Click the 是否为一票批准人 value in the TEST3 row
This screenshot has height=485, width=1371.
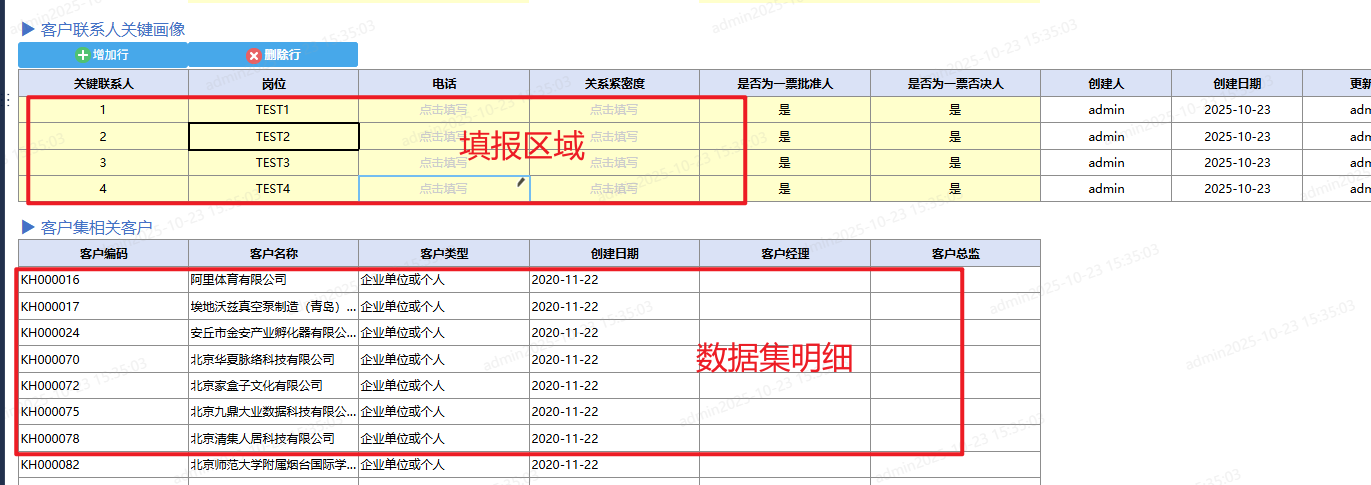785,162
